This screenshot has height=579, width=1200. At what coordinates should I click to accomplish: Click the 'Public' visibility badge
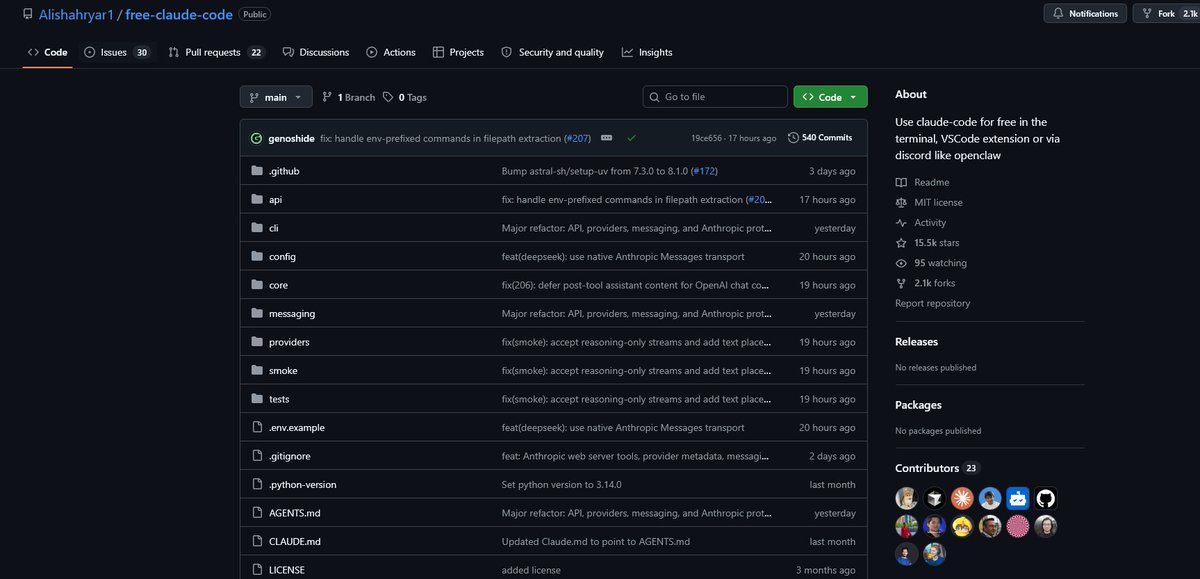pyautogui.click(x=255, y=15)
